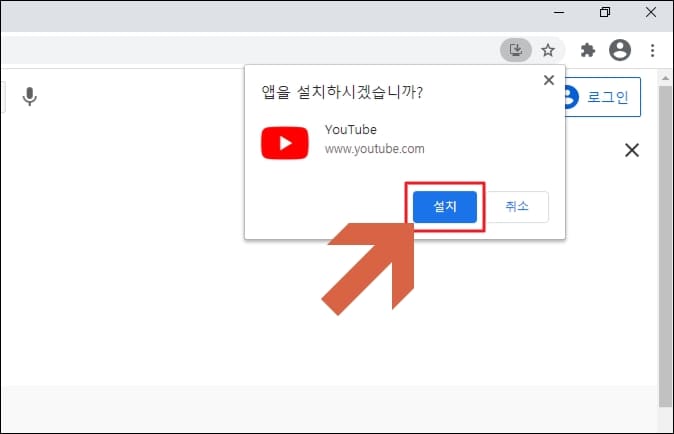The width and height of the screenshot is (674, 434).
Task: Click the install app icon in address bar
Action: (516, 50)
